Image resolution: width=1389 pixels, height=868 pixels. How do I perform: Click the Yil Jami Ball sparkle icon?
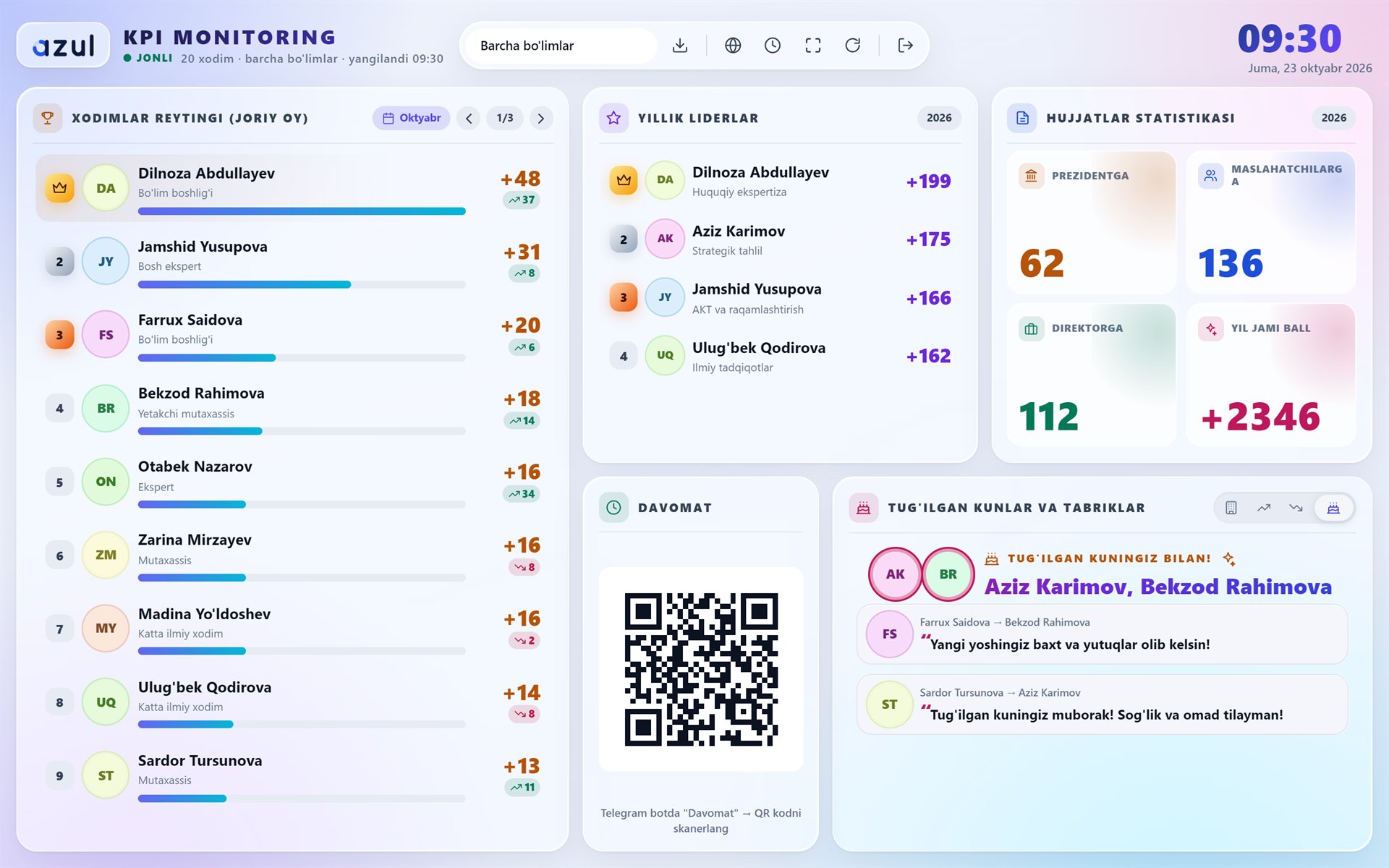pos(1210,328)
